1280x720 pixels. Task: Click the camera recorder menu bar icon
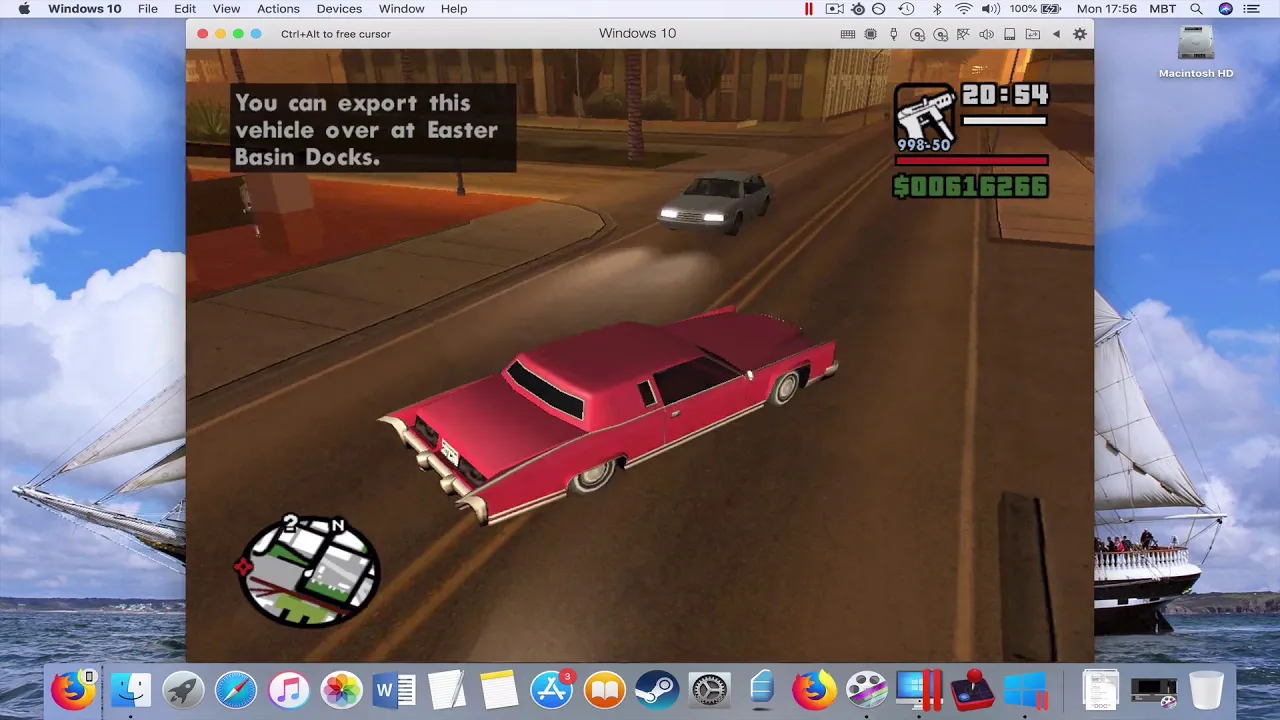pyautogui.click(x=835, y=9)
